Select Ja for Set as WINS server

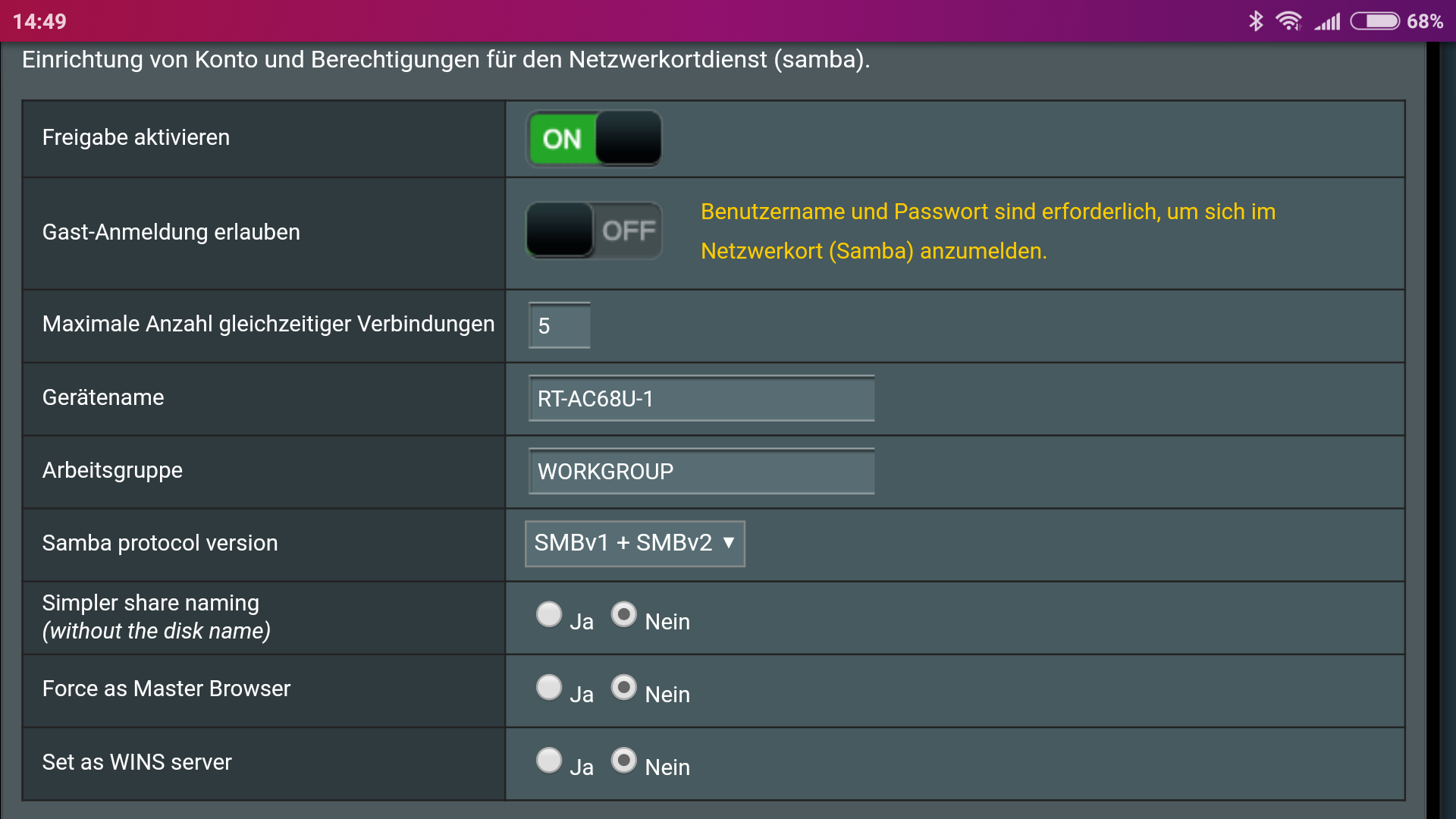tap(549, 760)
